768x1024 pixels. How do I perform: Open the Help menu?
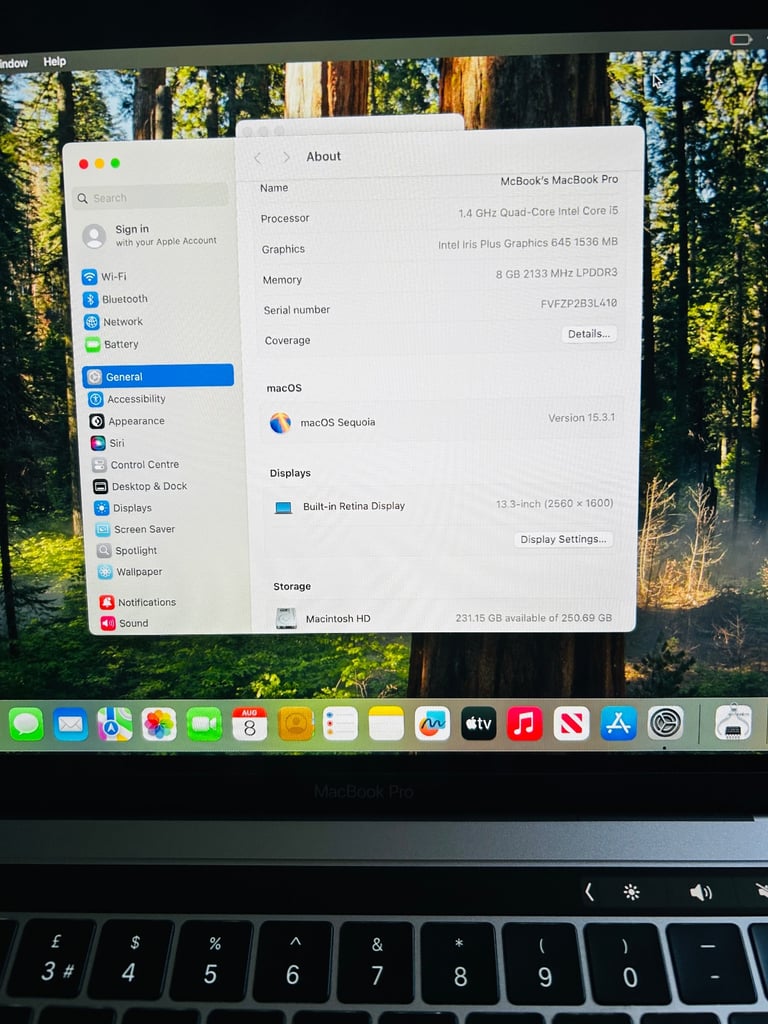(55, 61)
